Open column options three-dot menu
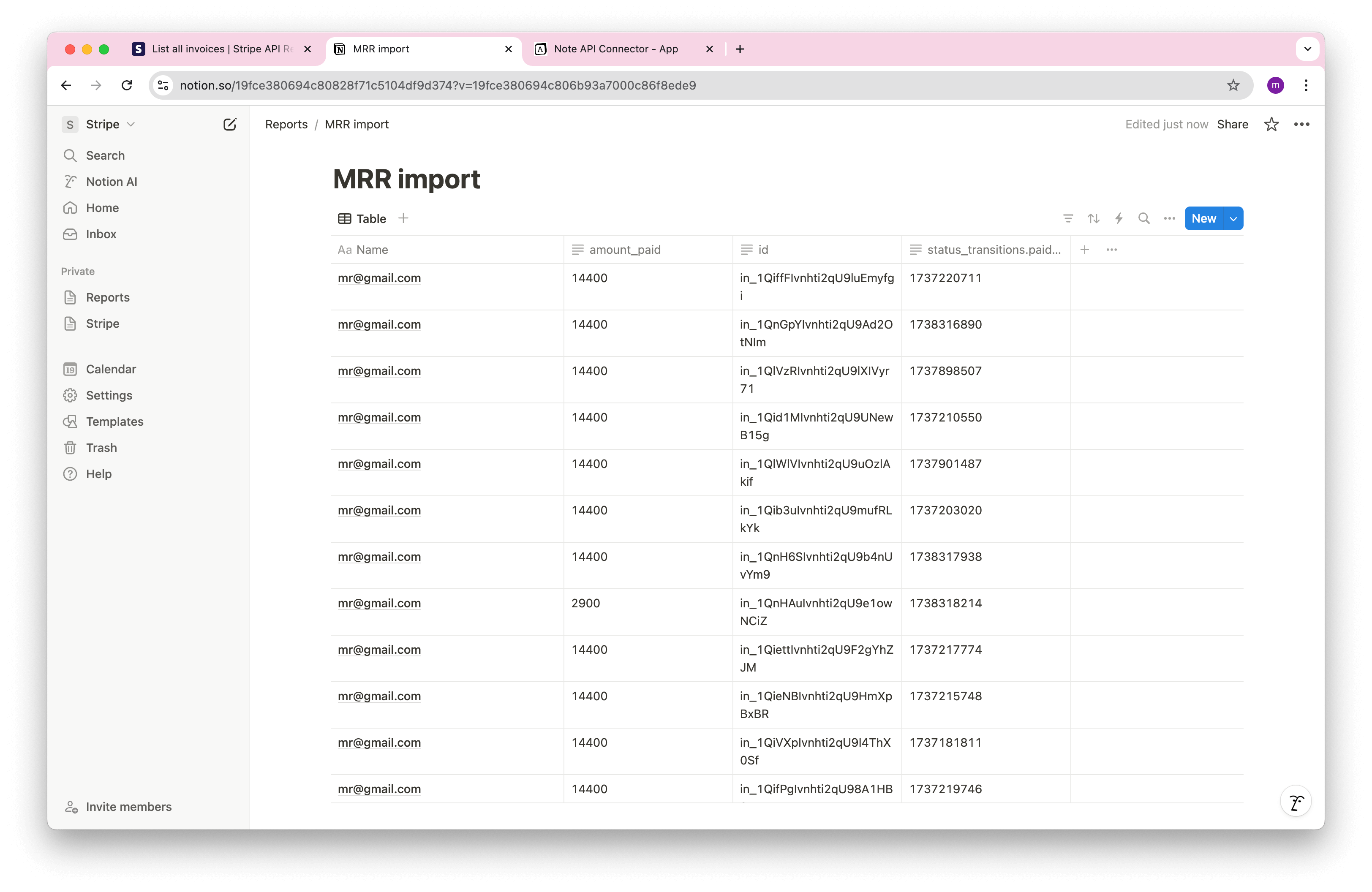This screenshot has width=1372, height=892. pyautogui.click(x=1112, y=250)
